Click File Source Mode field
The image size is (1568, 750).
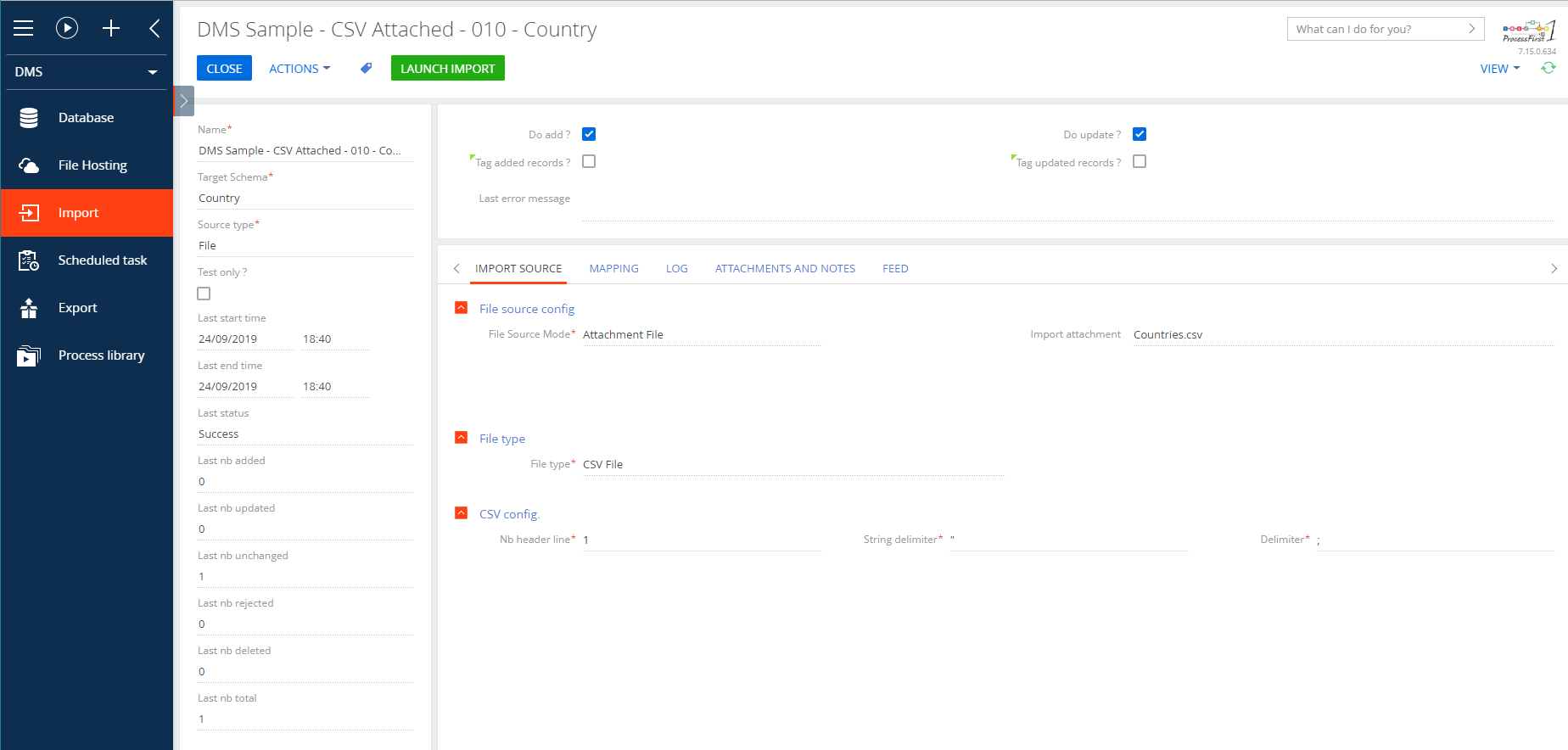coord(701,335)
